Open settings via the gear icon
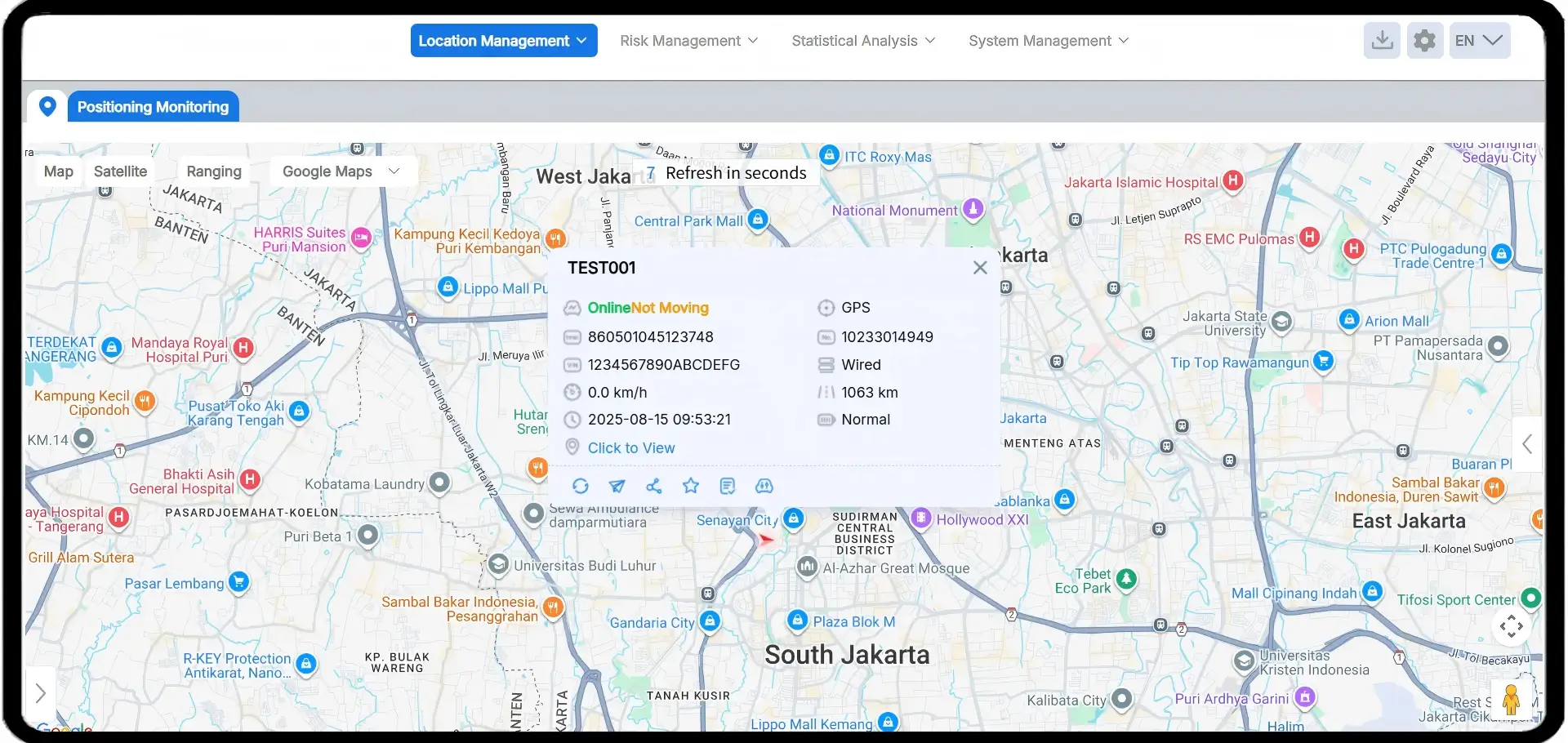The image size is (1568, 743). [x=1424, y=41]
